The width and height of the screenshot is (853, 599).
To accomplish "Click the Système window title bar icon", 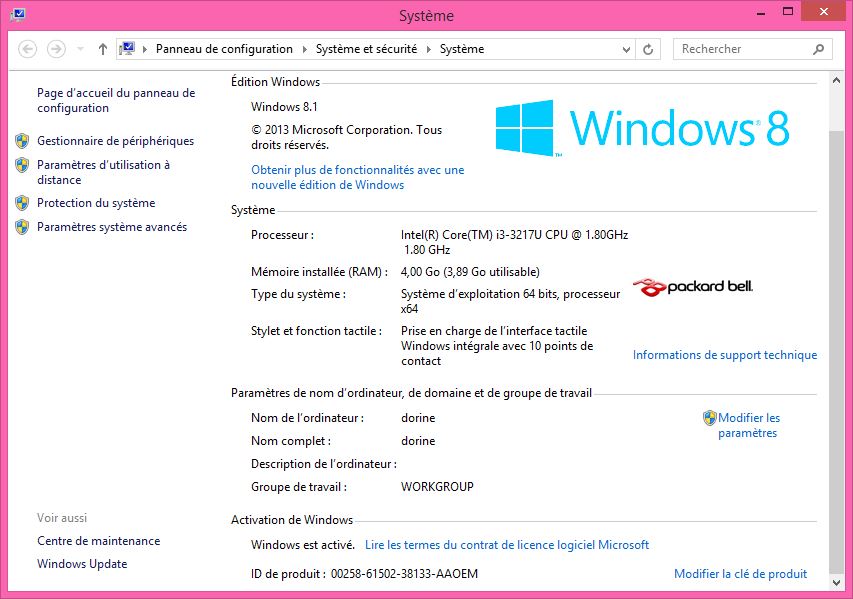I will [17, 15].
